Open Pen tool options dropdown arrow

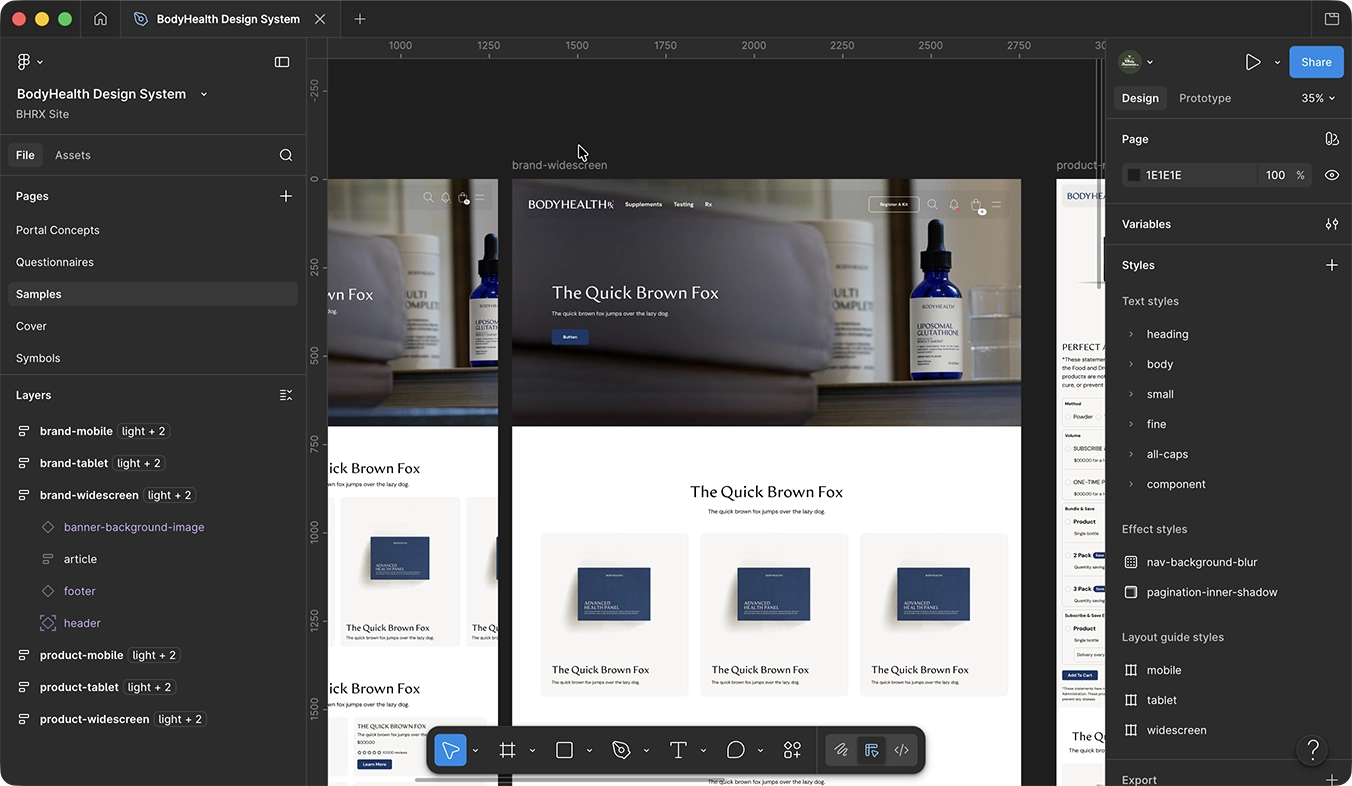coord(646,750)
